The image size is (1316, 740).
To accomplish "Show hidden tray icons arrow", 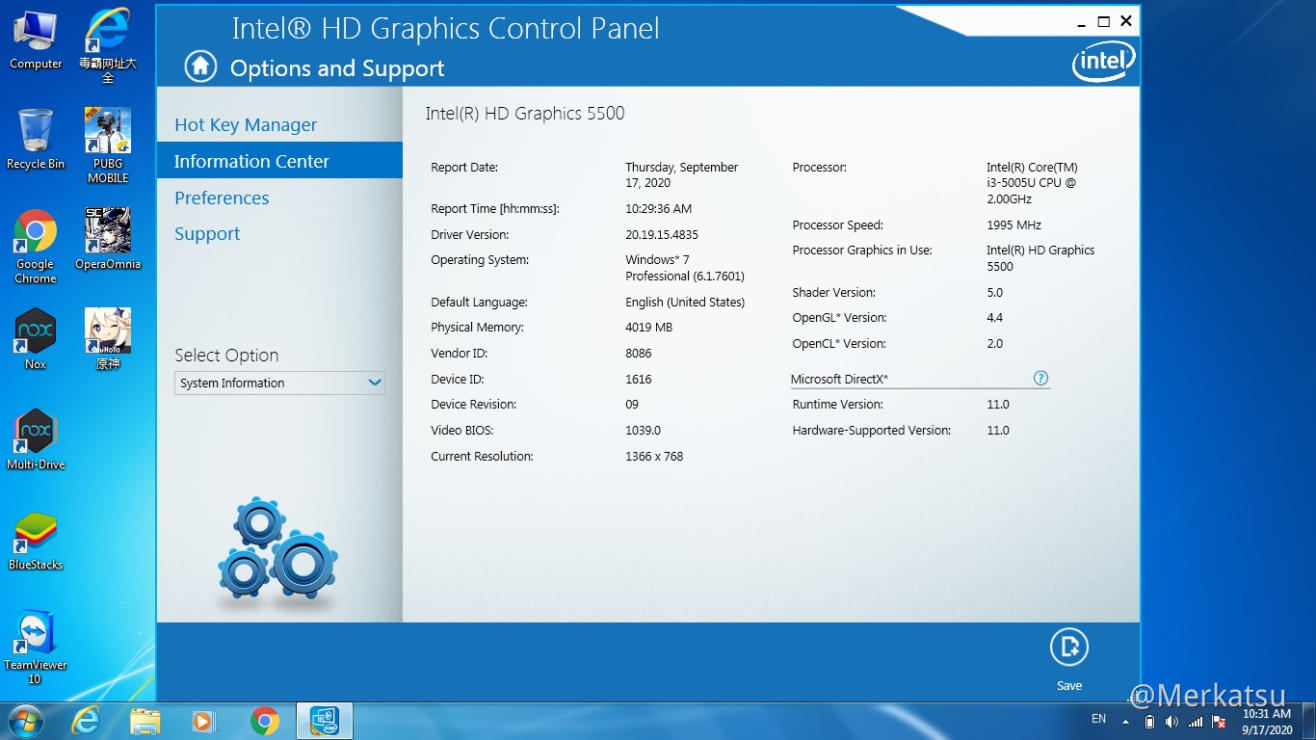I will 1126,721.
